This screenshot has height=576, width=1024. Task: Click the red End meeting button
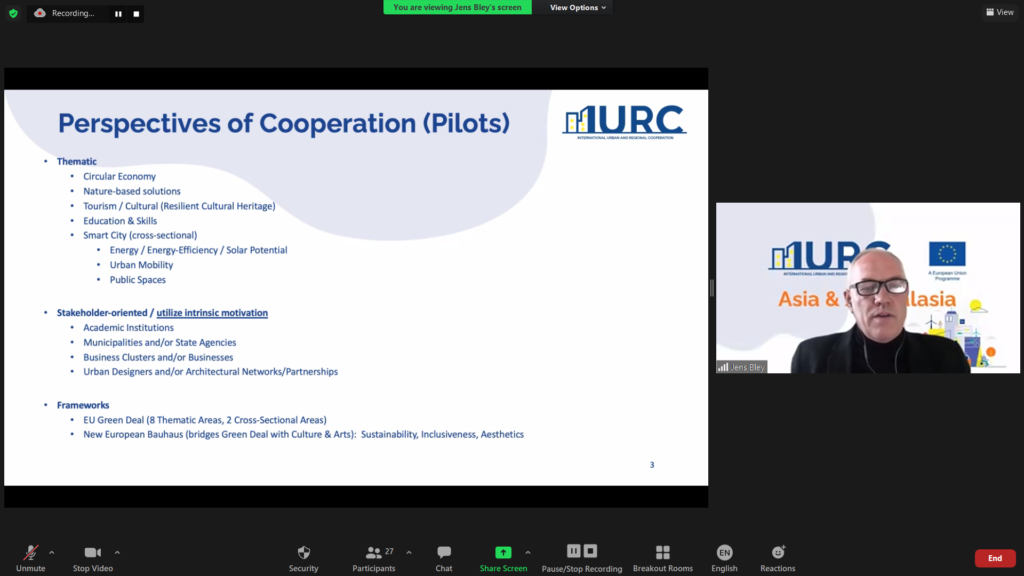click(994, 558)
